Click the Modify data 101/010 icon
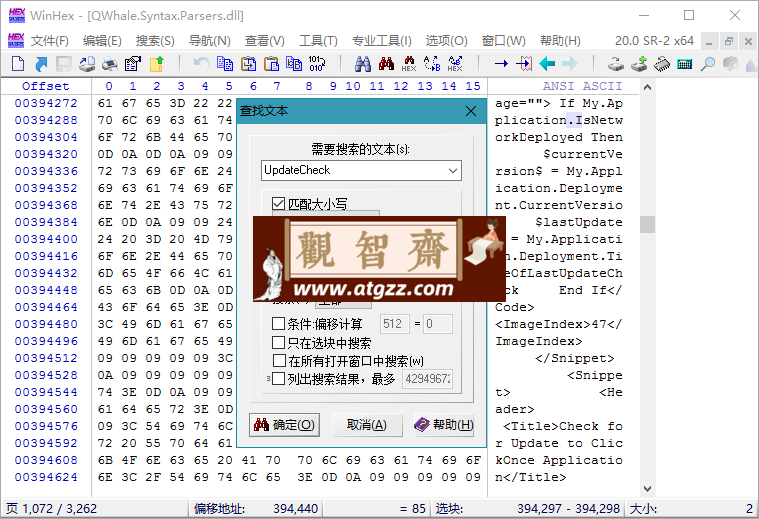This screenshot has height=519, width=759. point(317,63)
